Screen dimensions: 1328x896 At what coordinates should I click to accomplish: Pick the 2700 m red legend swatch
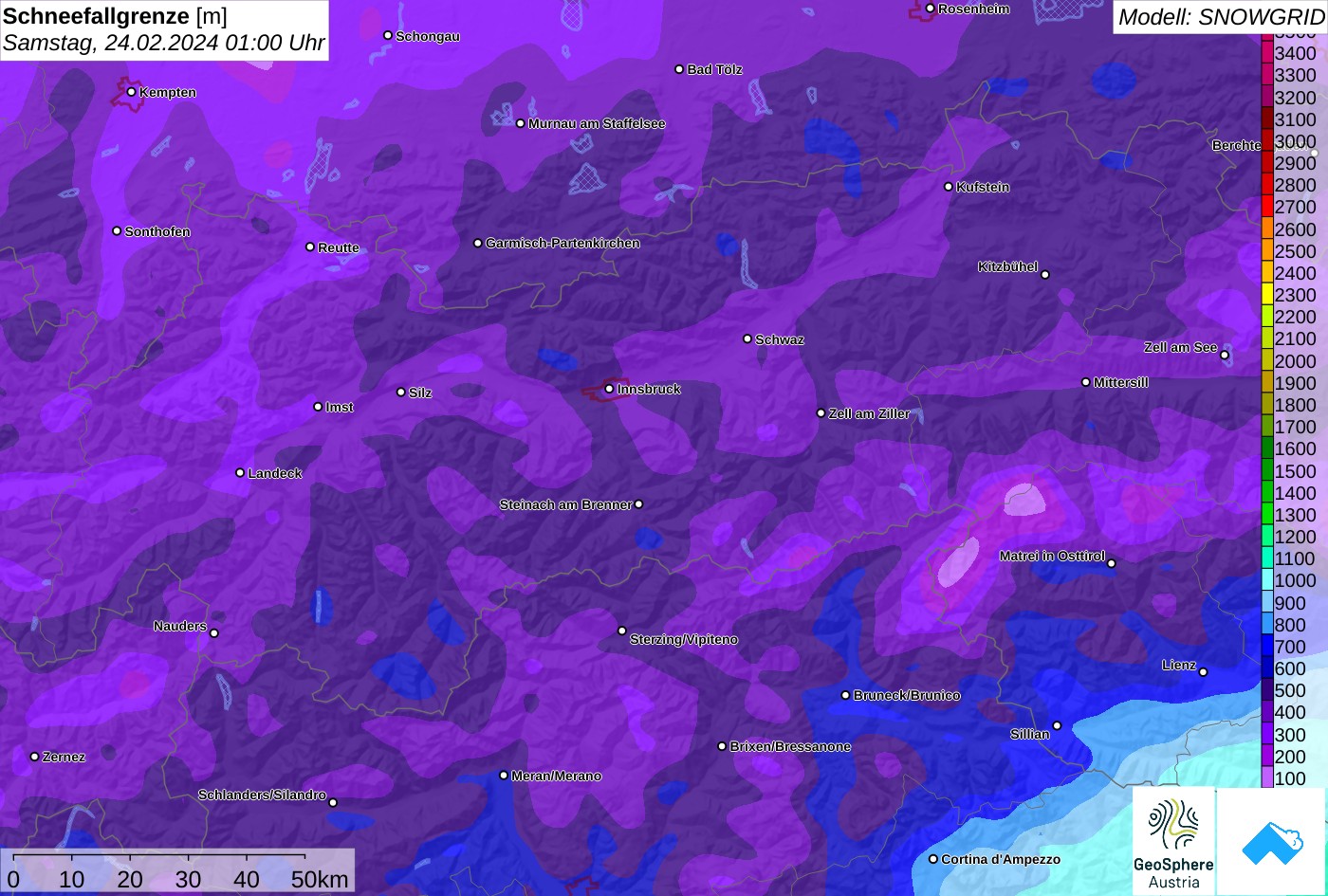point(1266,207)
